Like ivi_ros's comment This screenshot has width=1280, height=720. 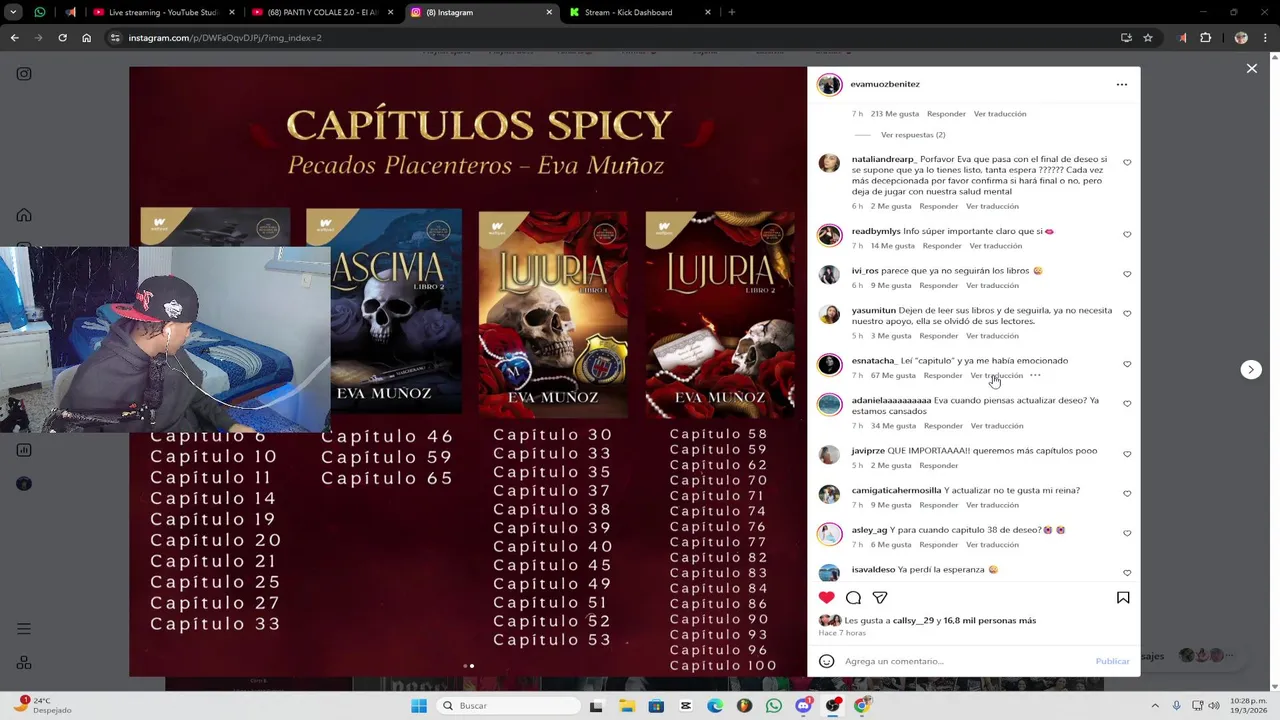click(x=1127, y=274)
